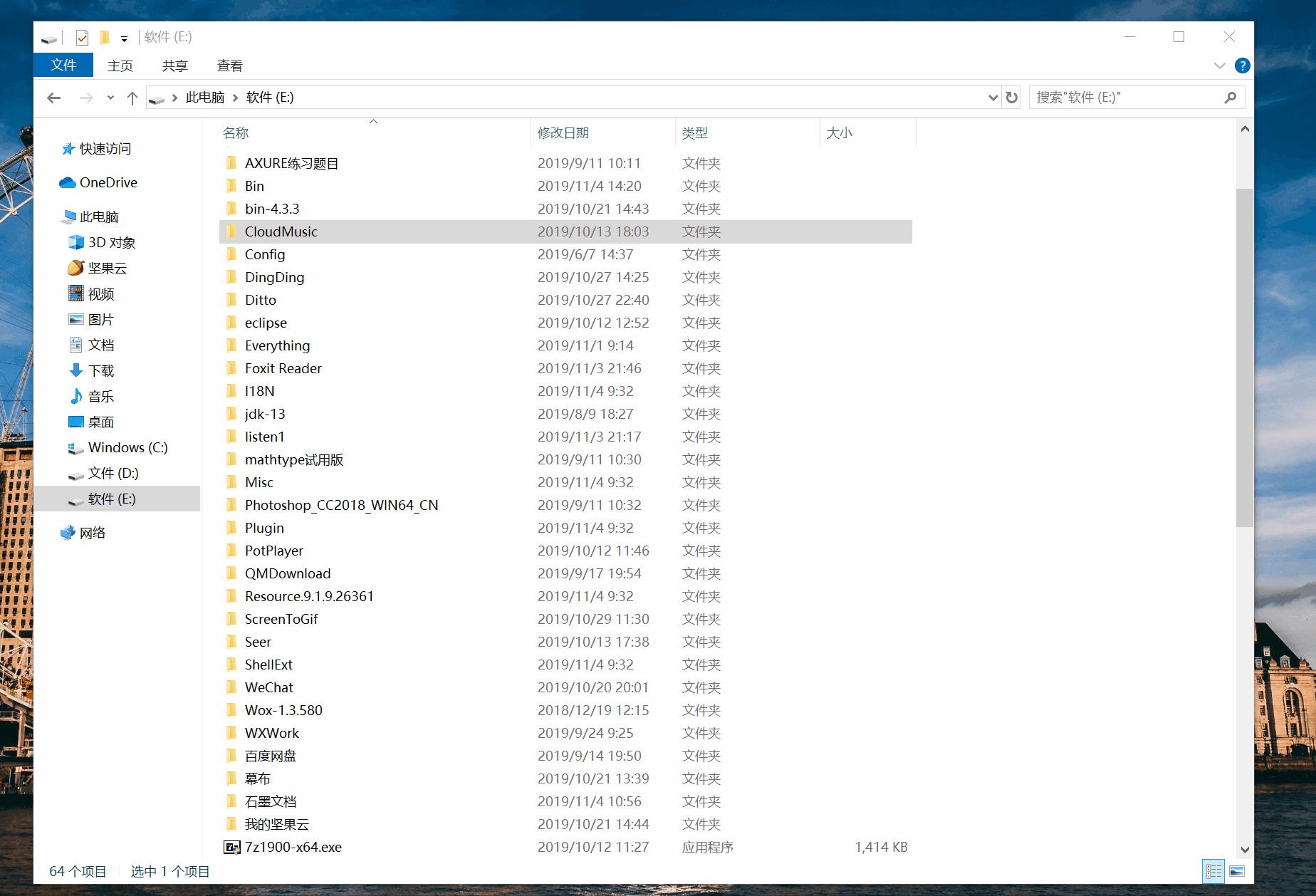Expand the address bar history dropdown
This screenshot has height=896, width=1316.
(x=992, y=98)
